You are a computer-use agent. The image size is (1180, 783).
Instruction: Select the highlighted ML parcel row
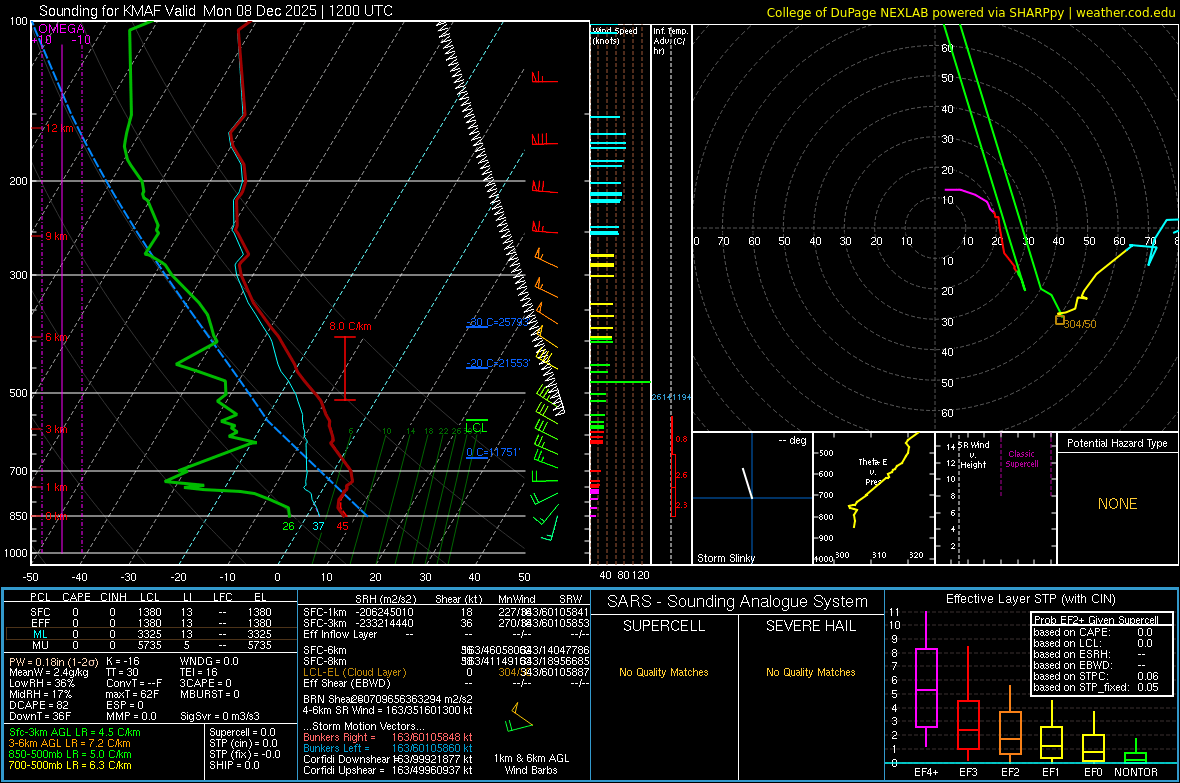click(151, 634)
